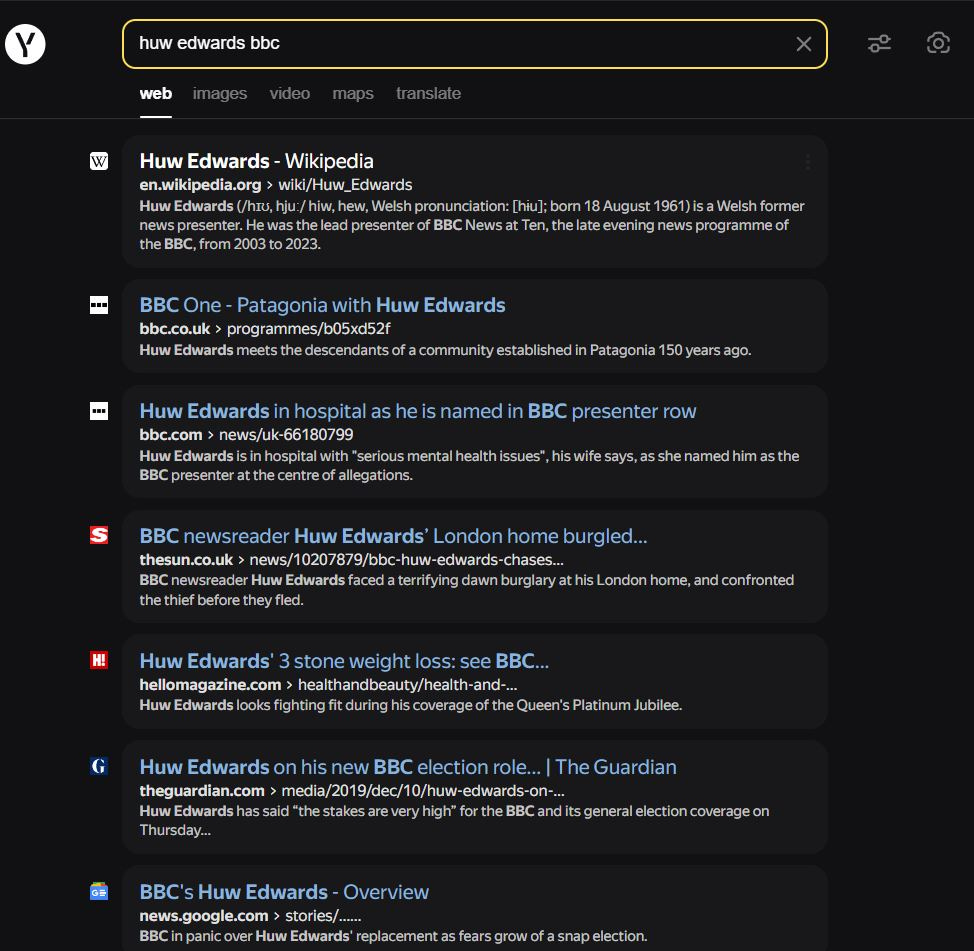This screenshot has width=974, height=951.
Task: Open Huw Edwards in hospital BBC article
Action: 418,411
